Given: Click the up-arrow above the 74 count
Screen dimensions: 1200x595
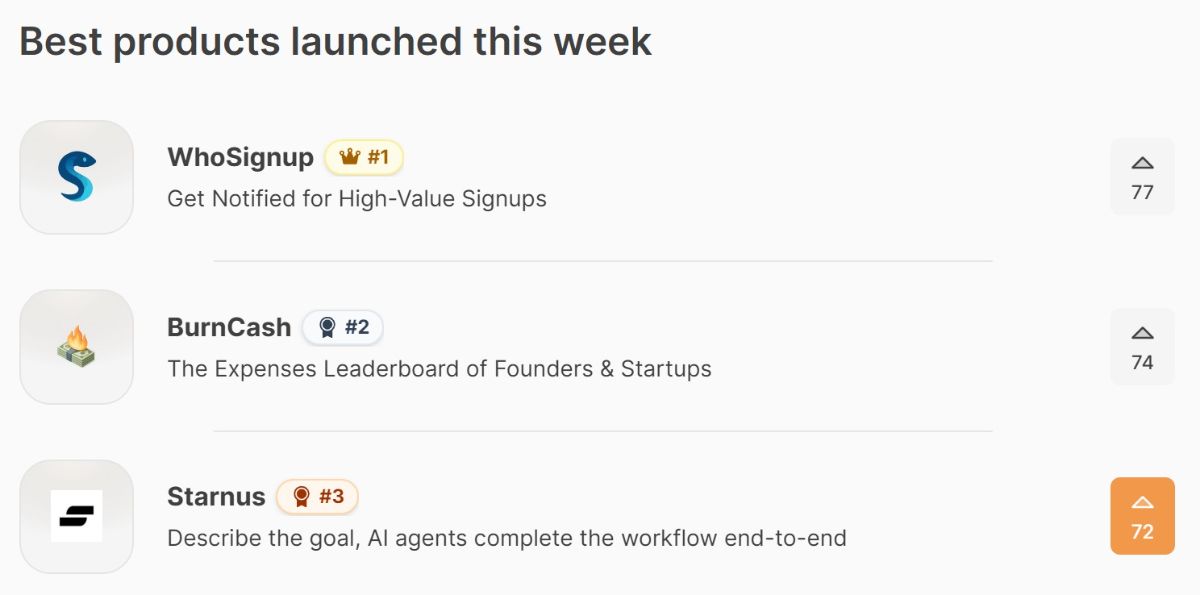Looking at the screenshot, I should (1142, 333).
